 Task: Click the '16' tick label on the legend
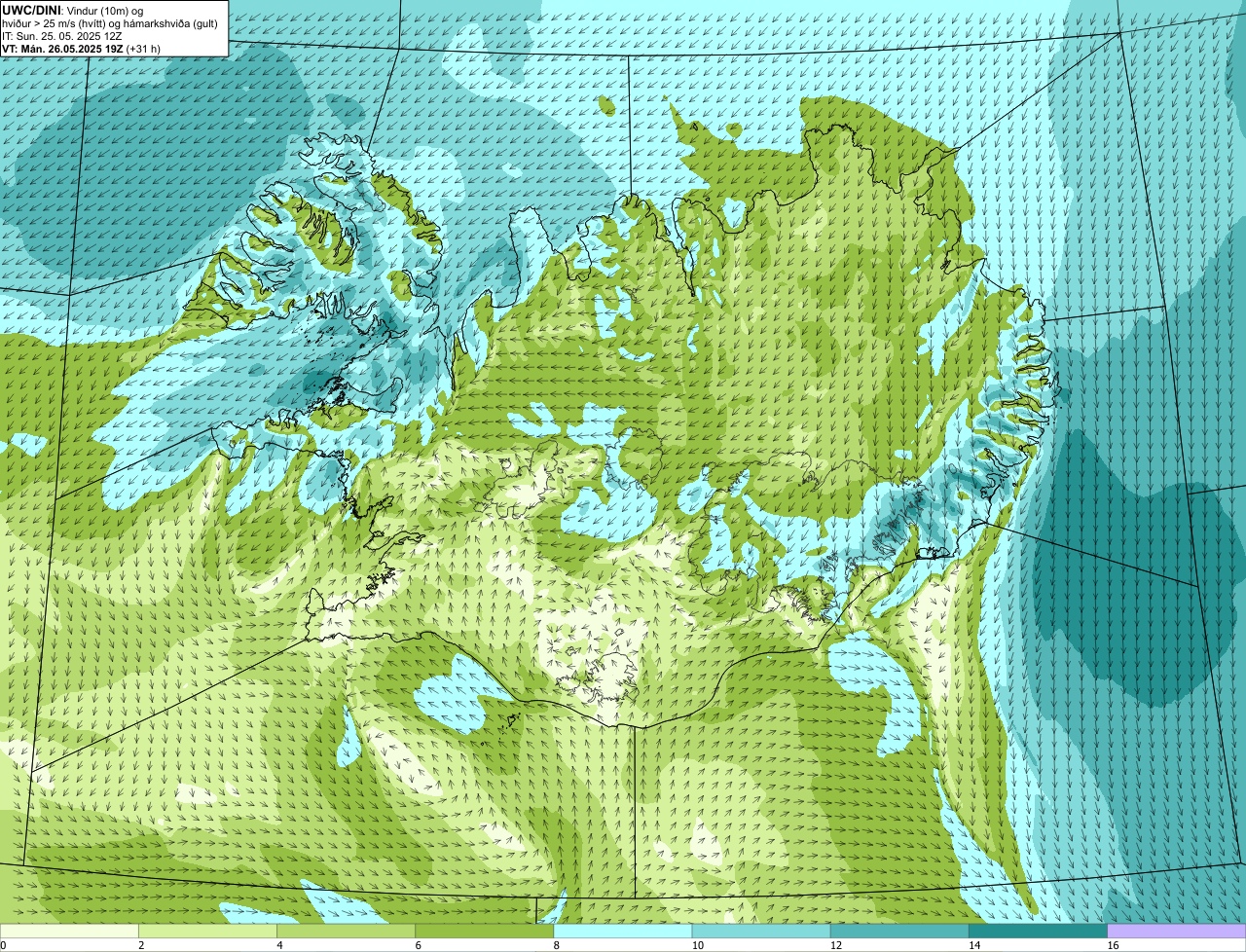pyautogui.click(x=1114, y=945)
